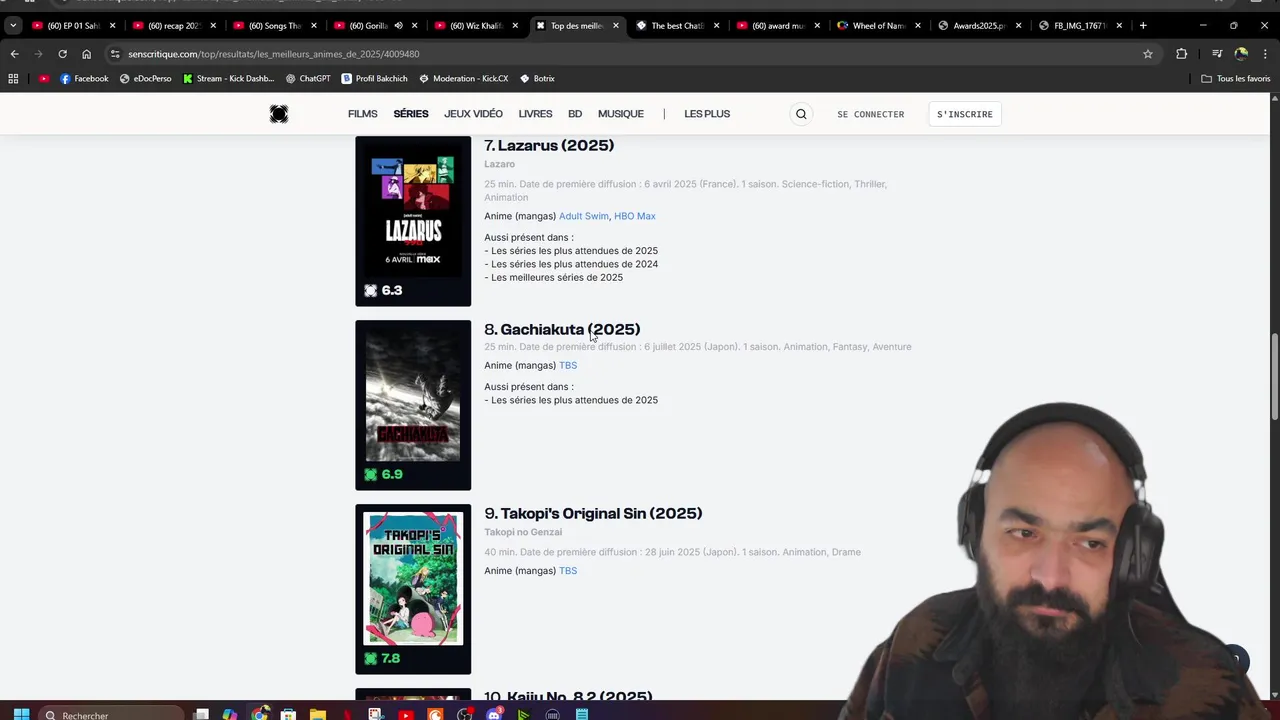Open the BD menu
This screenshot has width=1280, height=720.
pyautogui.click(x=575, y=114)
